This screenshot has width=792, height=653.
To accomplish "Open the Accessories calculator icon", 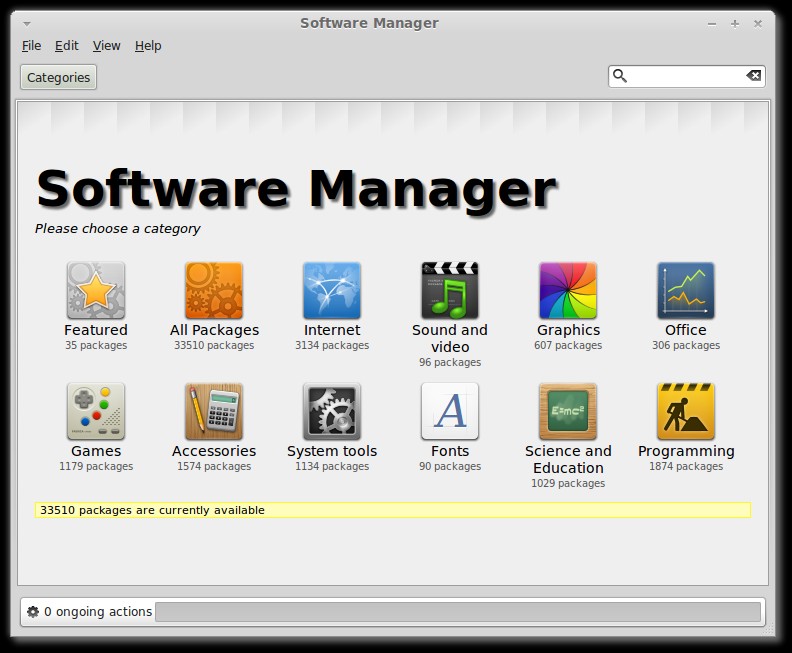I will (x=214, y=411).
